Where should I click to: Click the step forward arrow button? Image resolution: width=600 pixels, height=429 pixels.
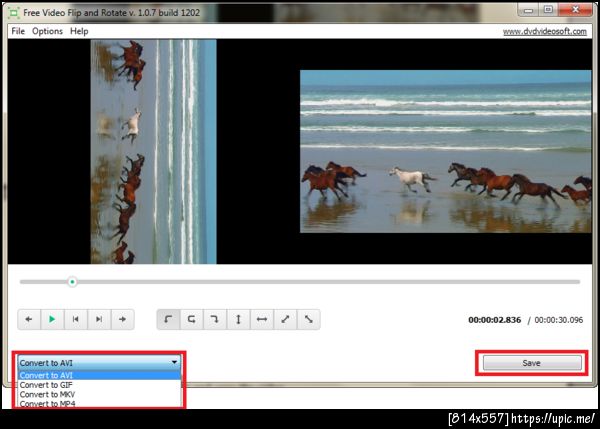click(122, 319)
